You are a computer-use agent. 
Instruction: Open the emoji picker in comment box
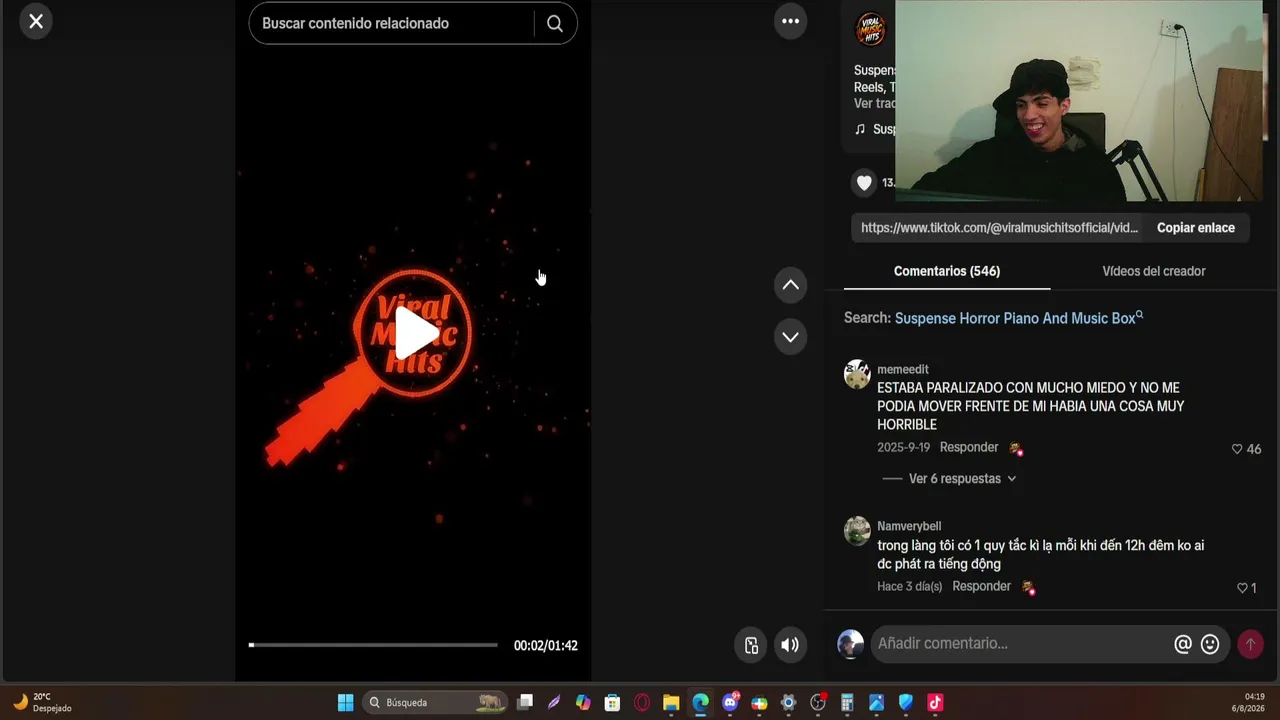pyautogui.click(x=1210, y=645)
